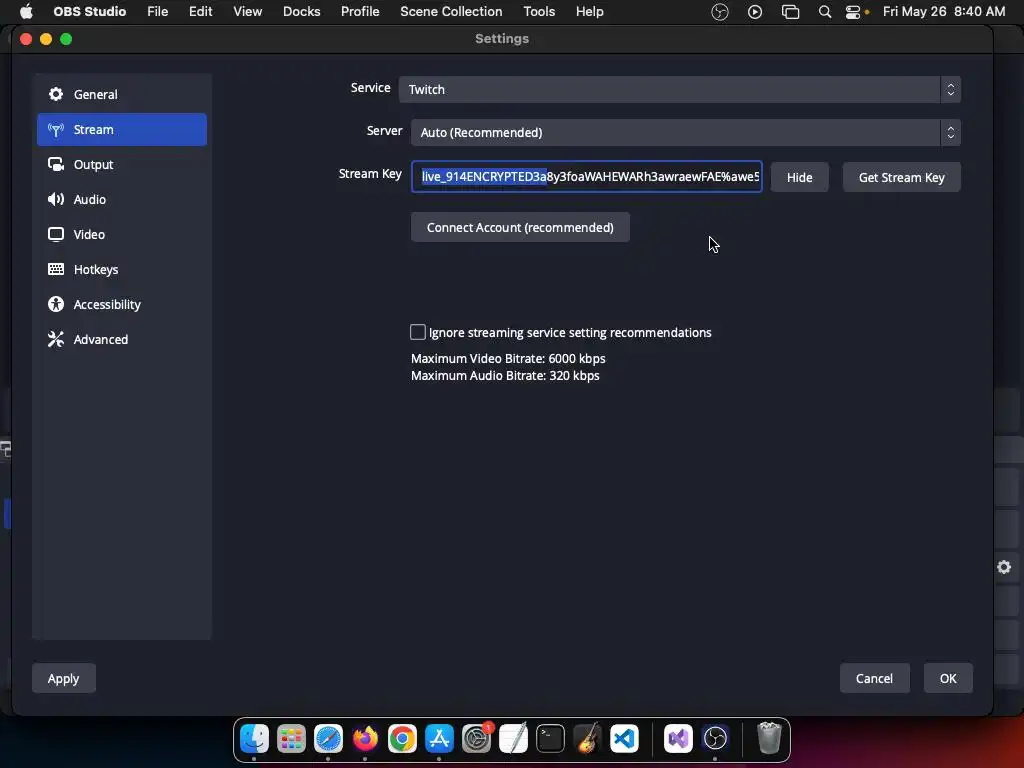Viewport: 1024px width, 768px height.
Task: Click the gear icon in the main OBS window
Action: coord(1004,567)
